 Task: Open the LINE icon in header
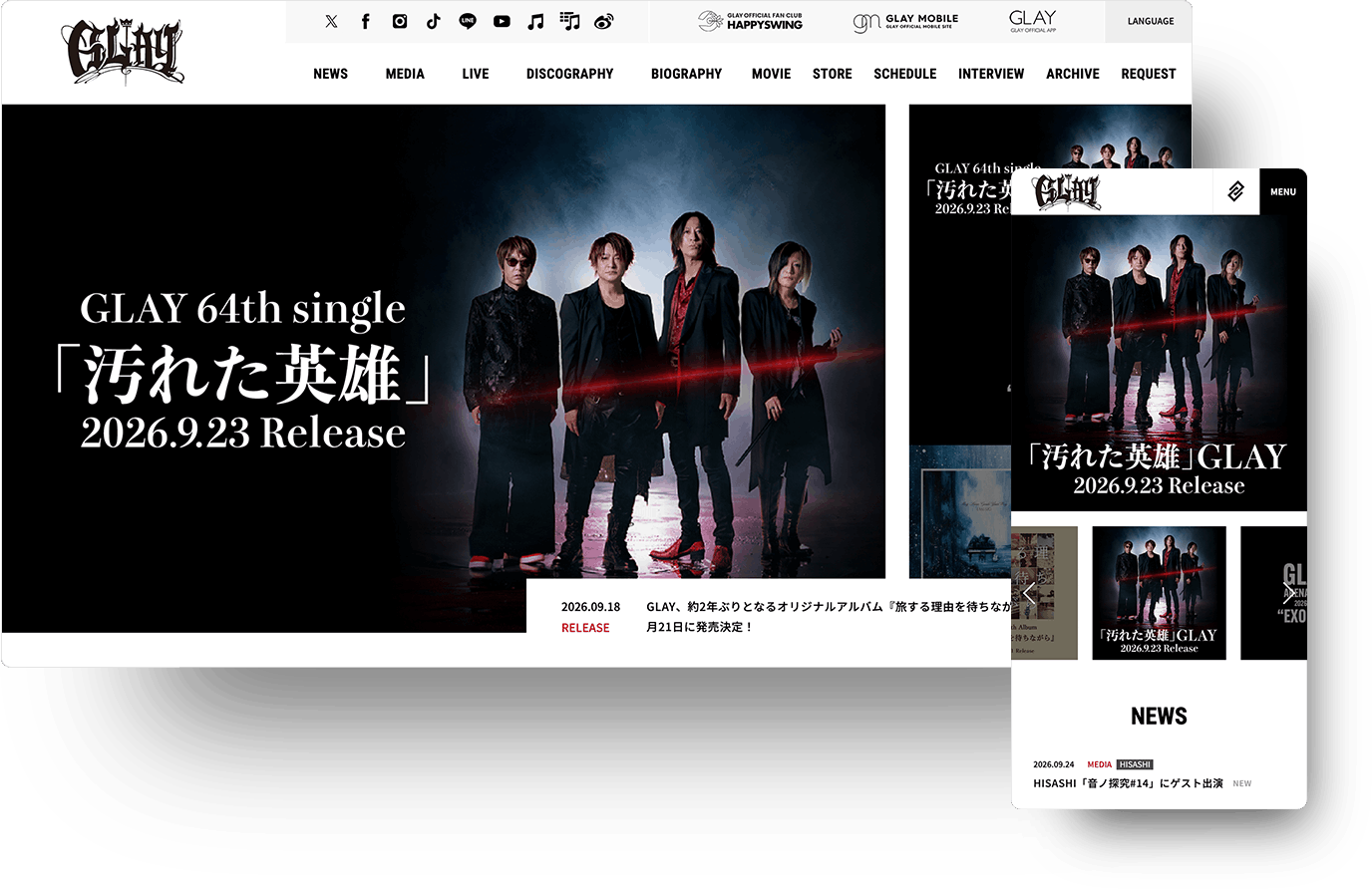tap(468, 21)
